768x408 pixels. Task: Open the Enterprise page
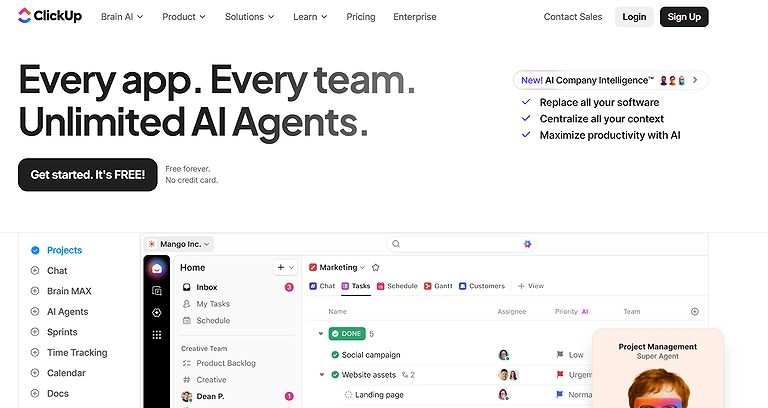coord(414,17)
